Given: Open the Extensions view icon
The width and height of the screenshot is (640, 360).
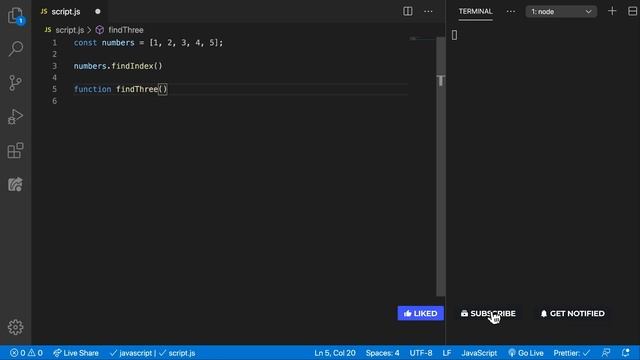Looking at the screenshot, I should click(16, 150).
